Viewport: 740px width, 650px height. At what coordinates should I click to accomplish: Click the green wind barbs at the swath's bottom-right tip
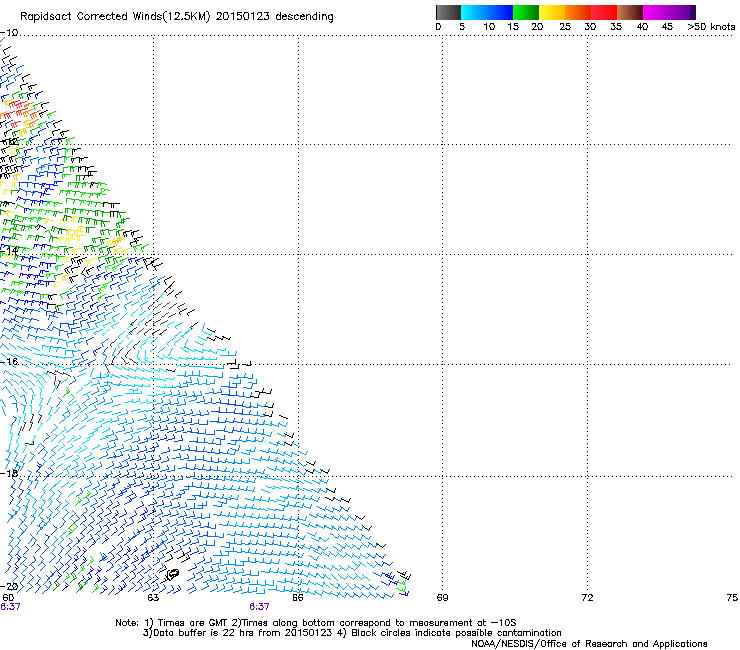[401, 586]
